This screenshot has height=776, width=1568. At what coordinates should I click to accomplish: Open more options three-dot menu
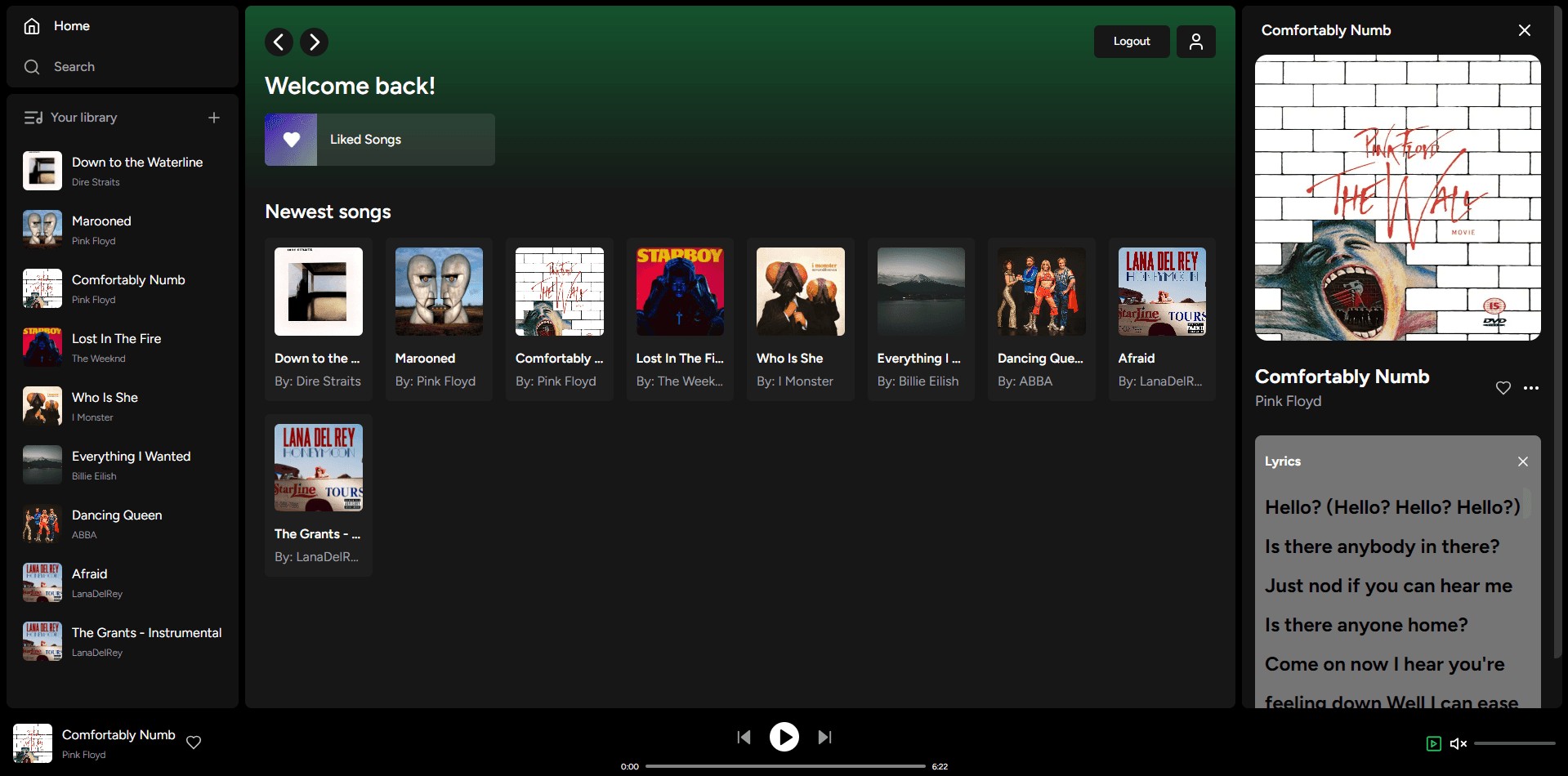1531,388
